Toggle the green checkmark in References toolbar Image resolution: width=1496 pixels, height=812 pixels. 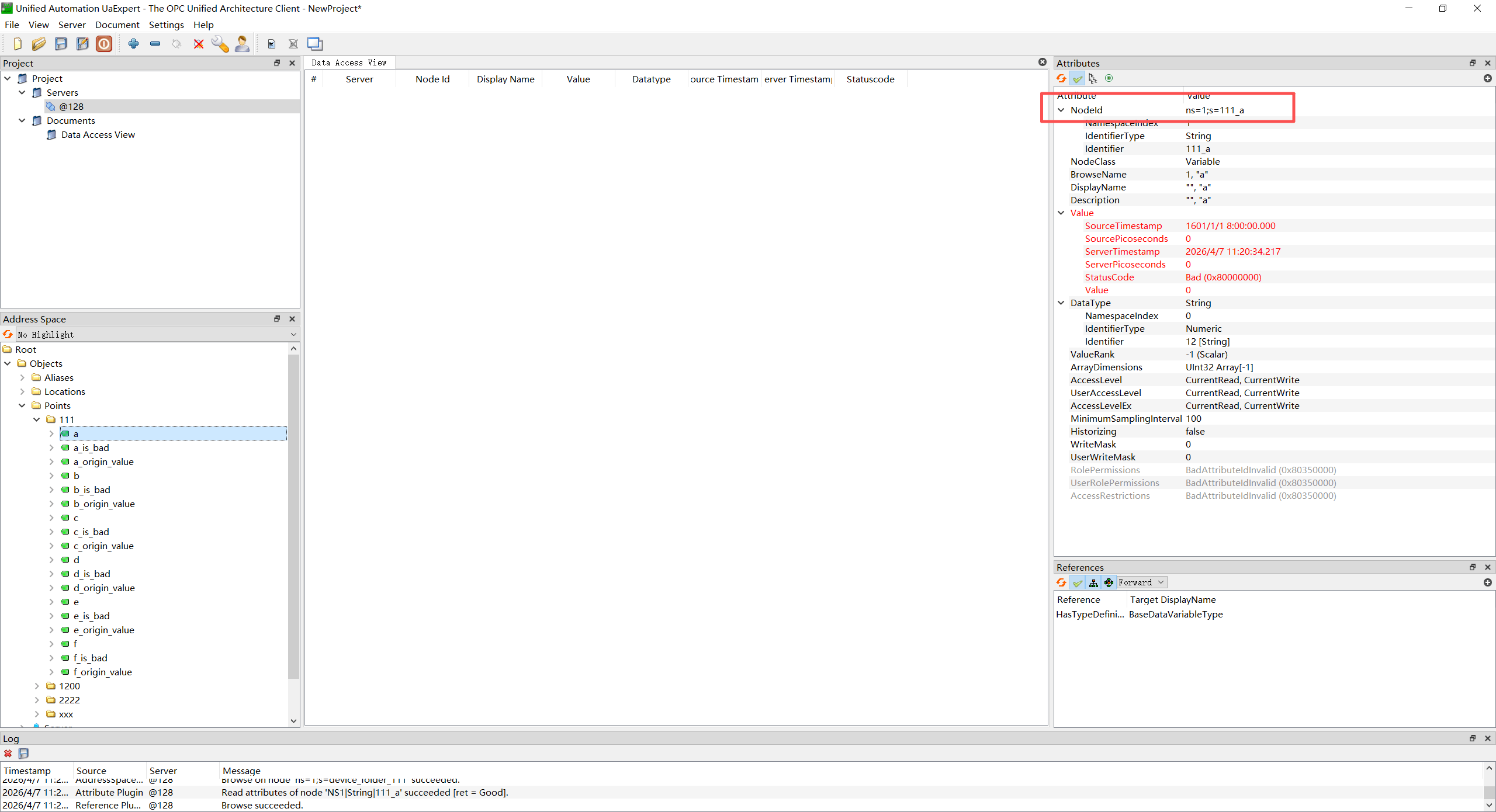(1078, 582)
